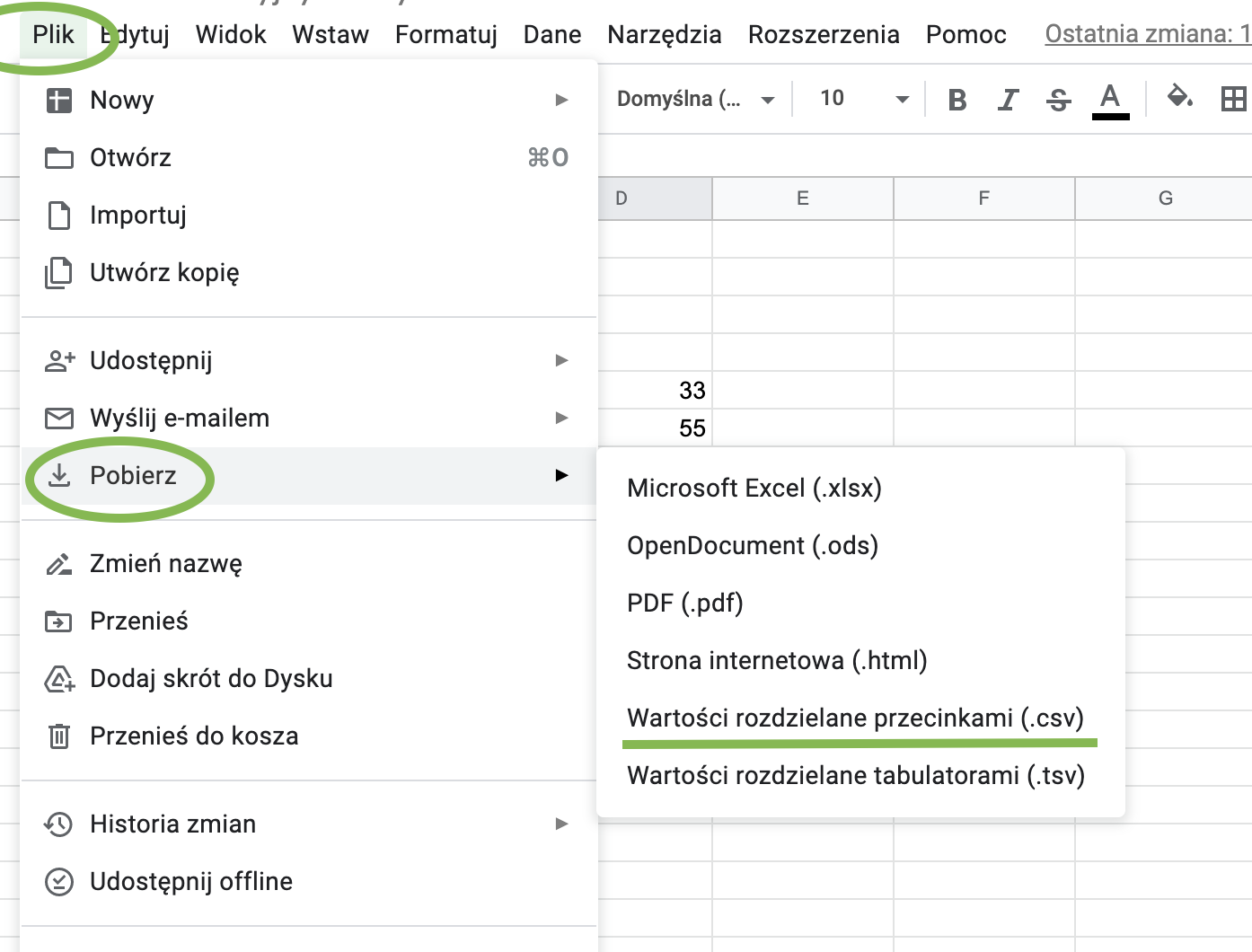
Task: Apply strikethrough formatting
Action: (x=1059, y=100)
